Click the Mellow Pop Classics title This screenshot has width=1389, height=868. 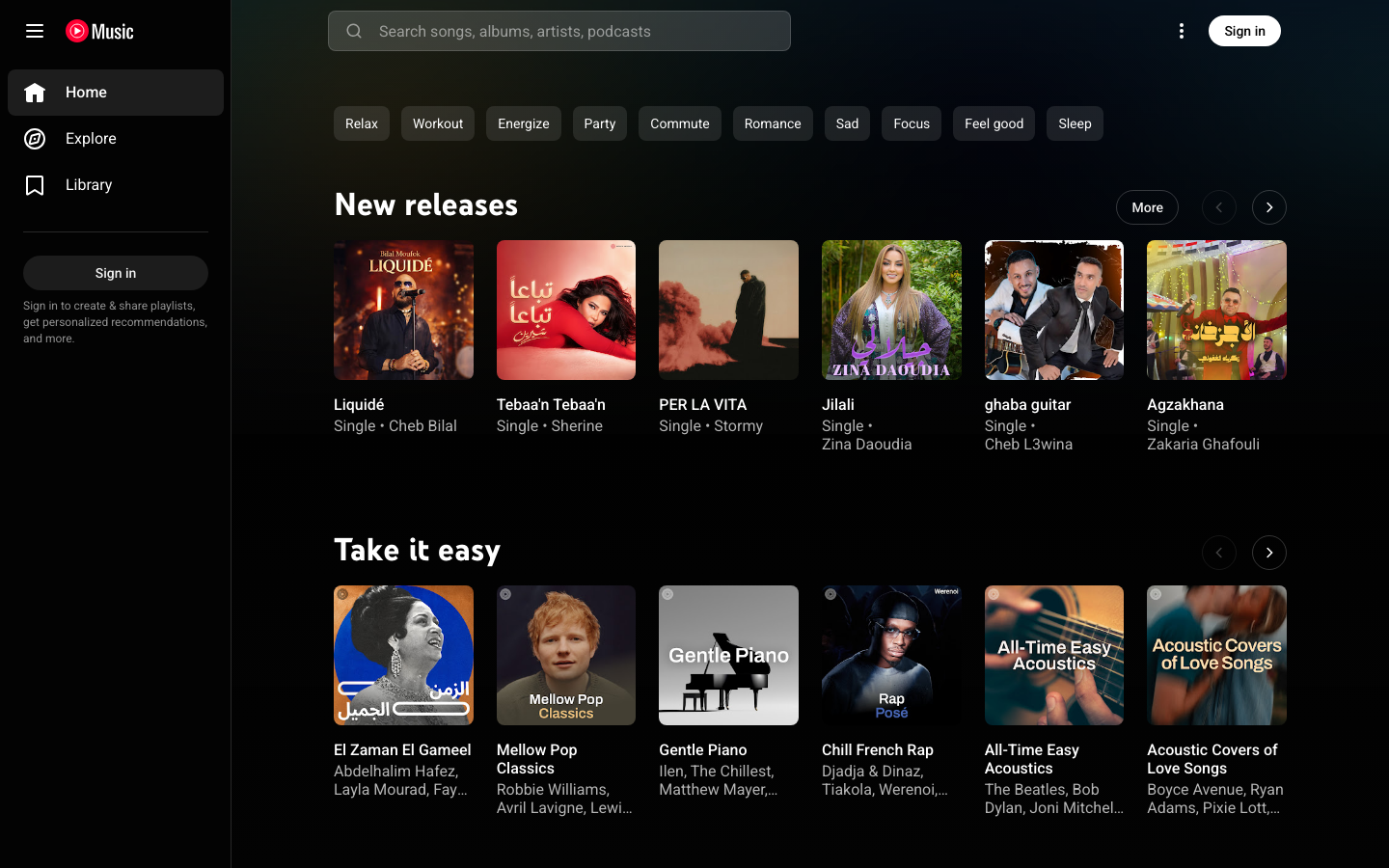click(536, 759)
